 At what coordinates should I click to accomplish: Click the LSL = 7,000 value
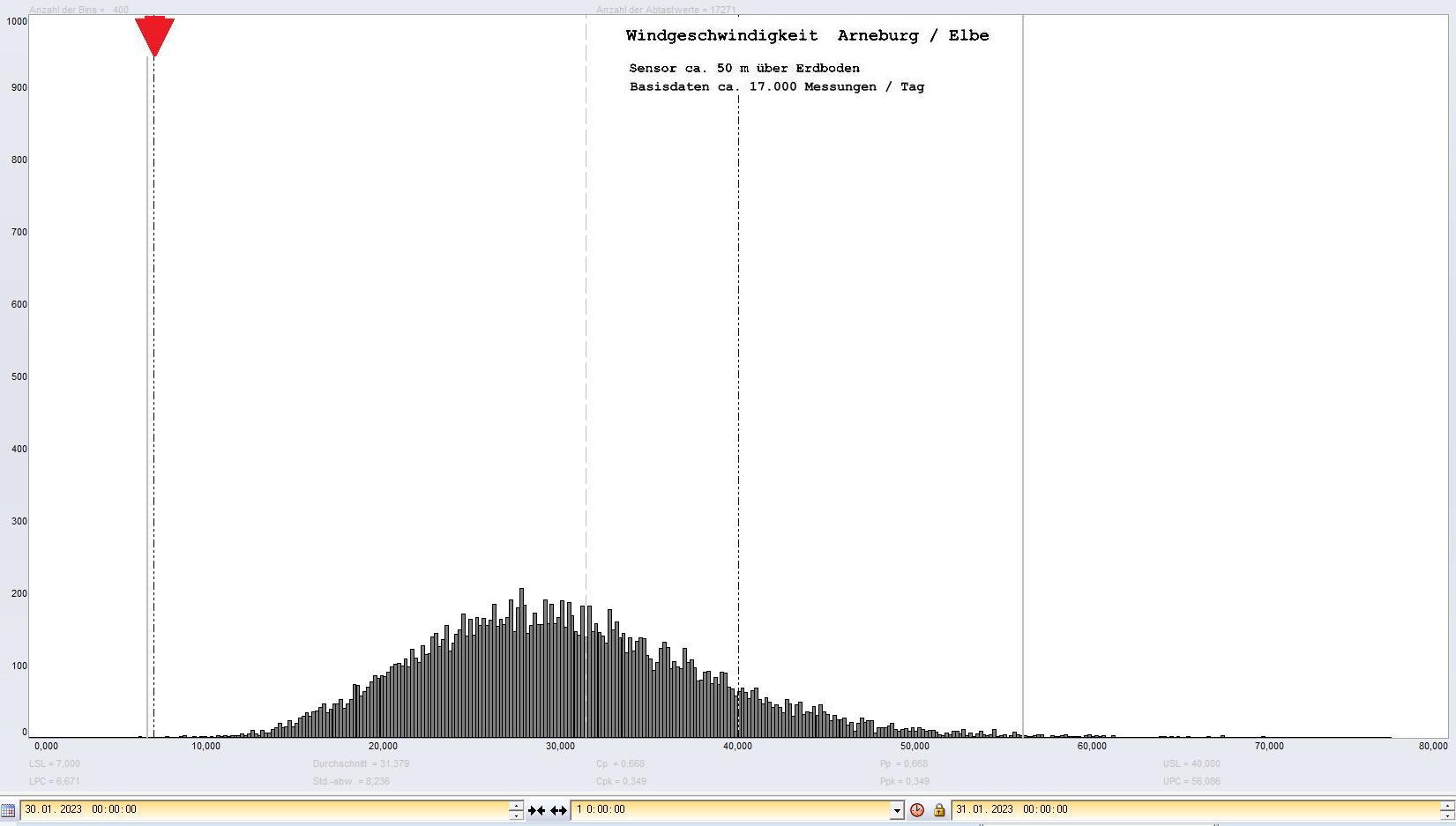pyautogui.click(x=54, y=763)
